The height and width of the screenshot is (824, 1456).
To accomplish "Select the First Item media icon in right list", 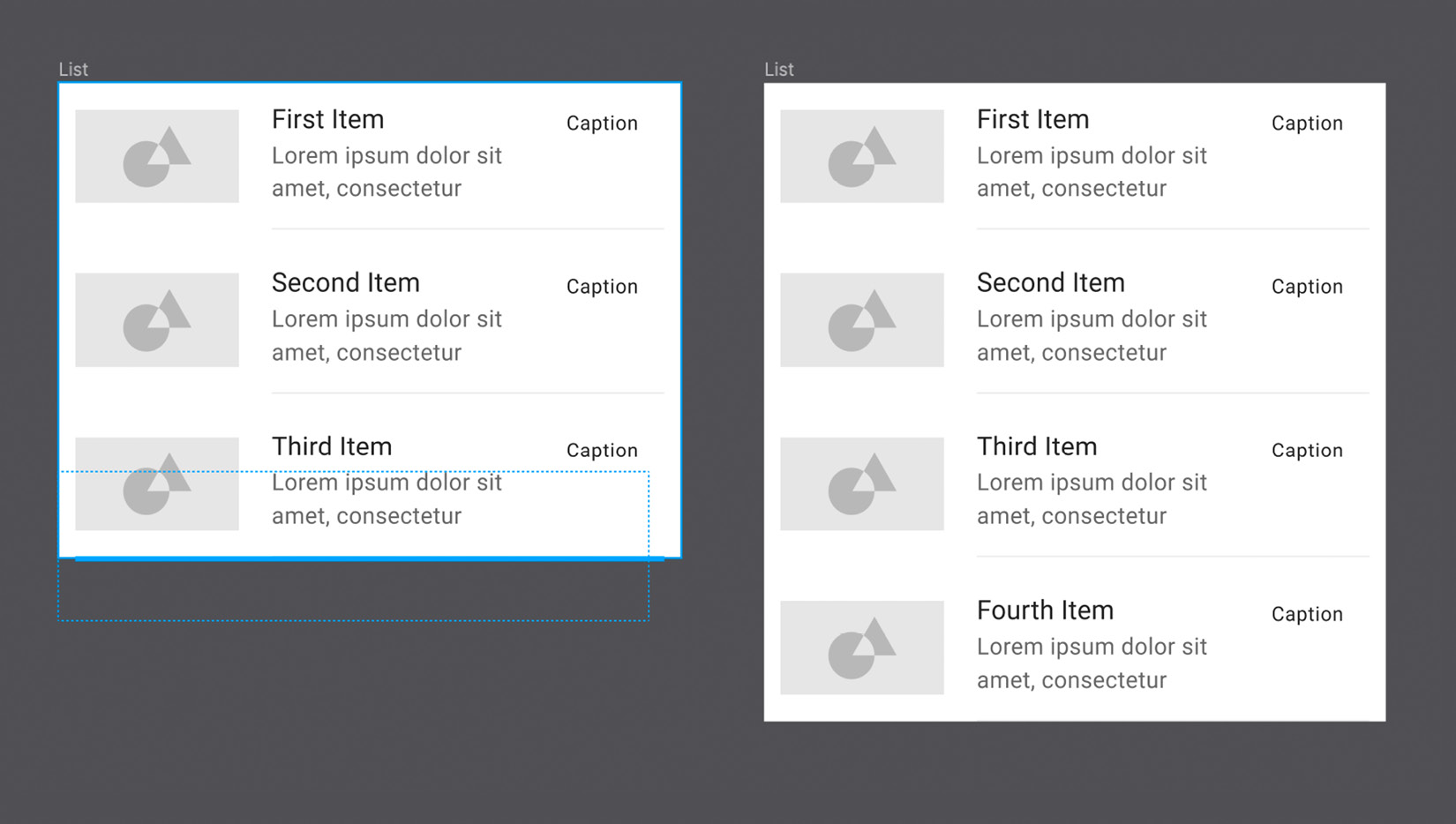I will click(861, 155).
